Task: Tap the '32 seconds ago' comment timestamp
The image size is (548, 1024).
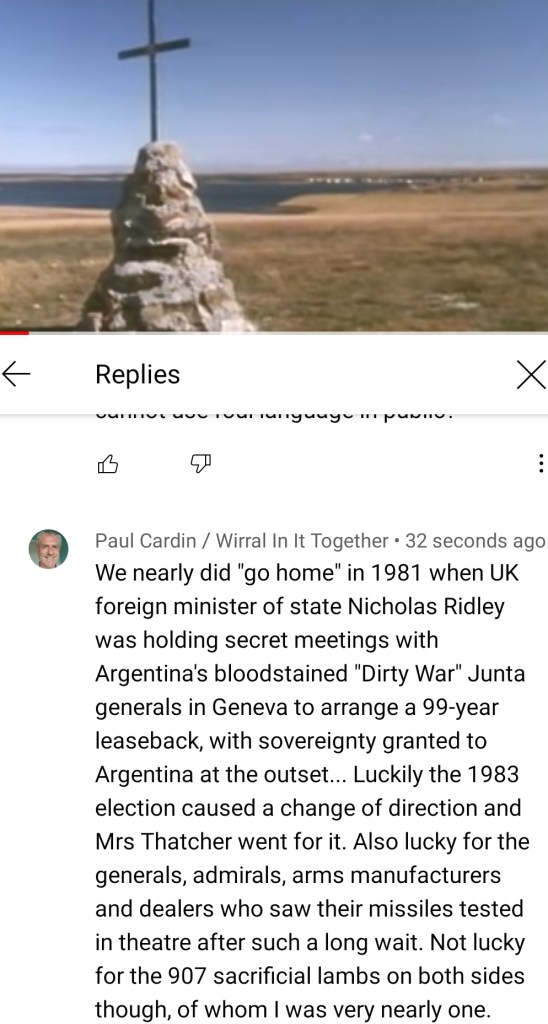Action: point(475,541)
